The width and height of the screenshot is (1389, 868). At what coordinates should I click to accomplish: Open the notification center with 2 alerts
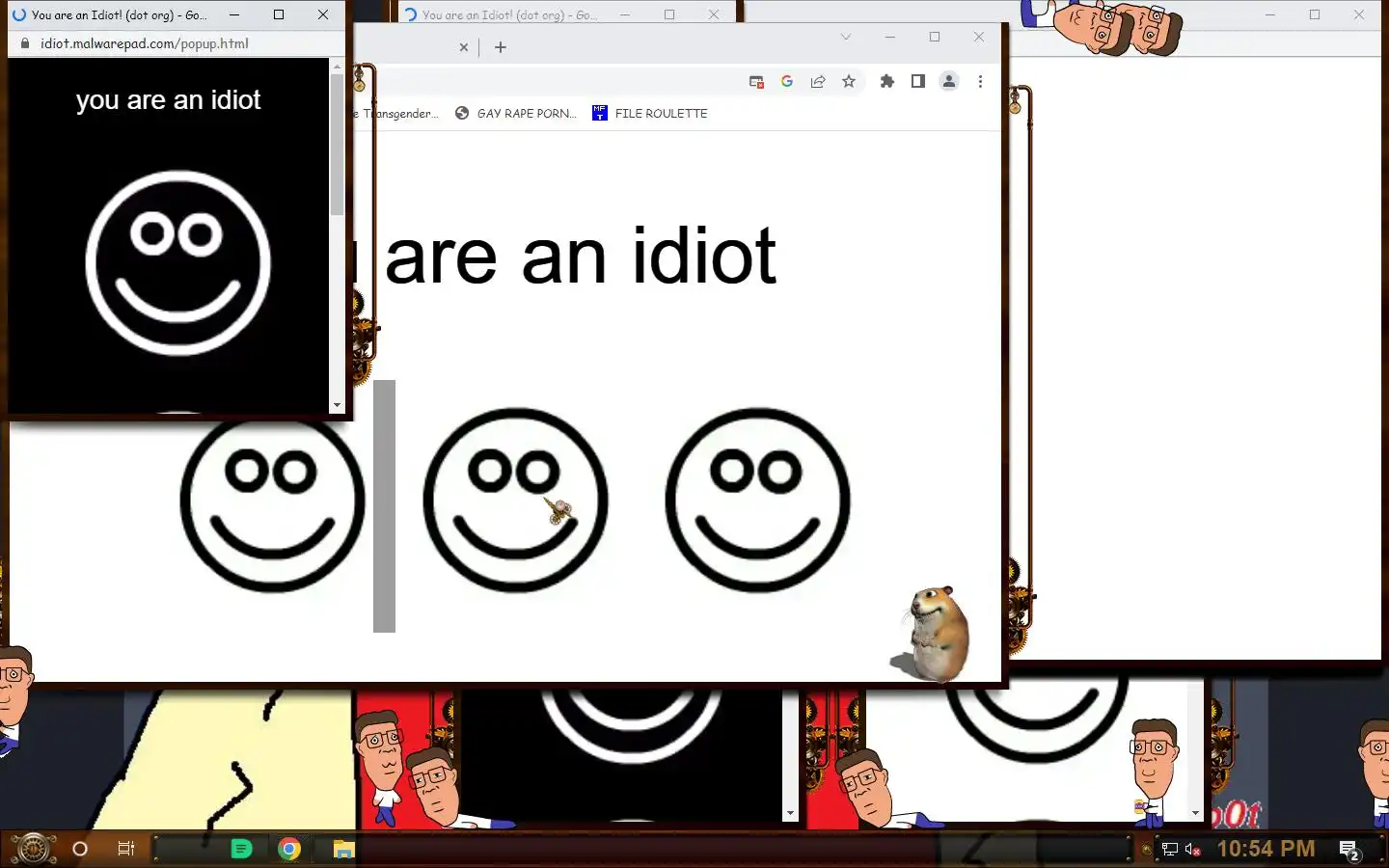click(1349, 850)
